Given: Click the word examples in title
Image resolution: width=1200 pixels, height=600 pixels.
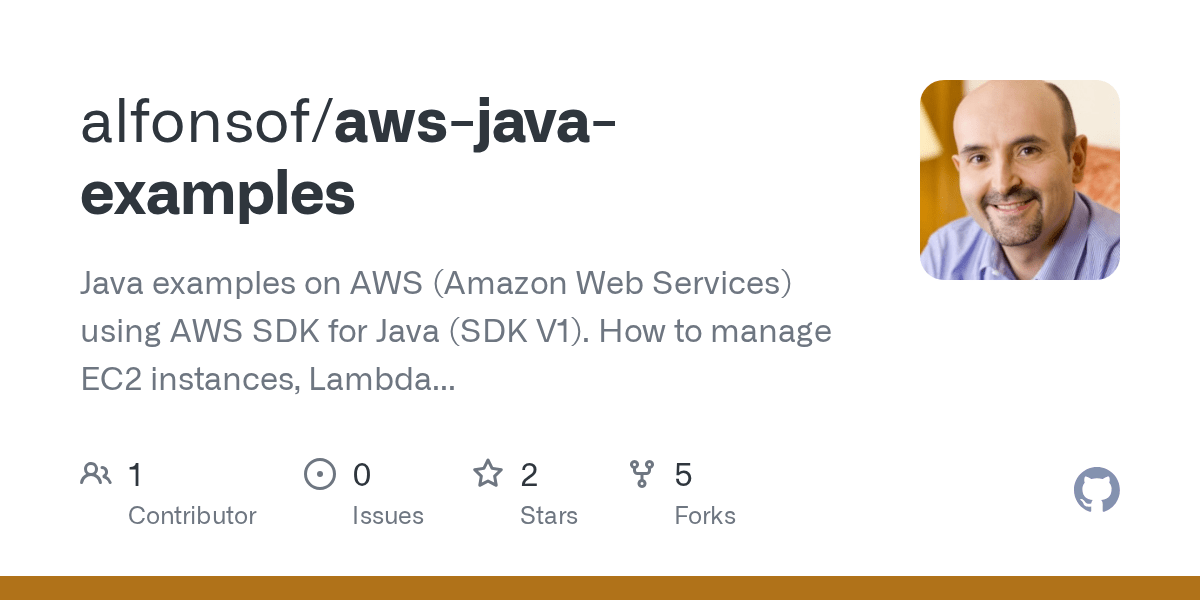Looking at the screenshot, I should (218, 193).
